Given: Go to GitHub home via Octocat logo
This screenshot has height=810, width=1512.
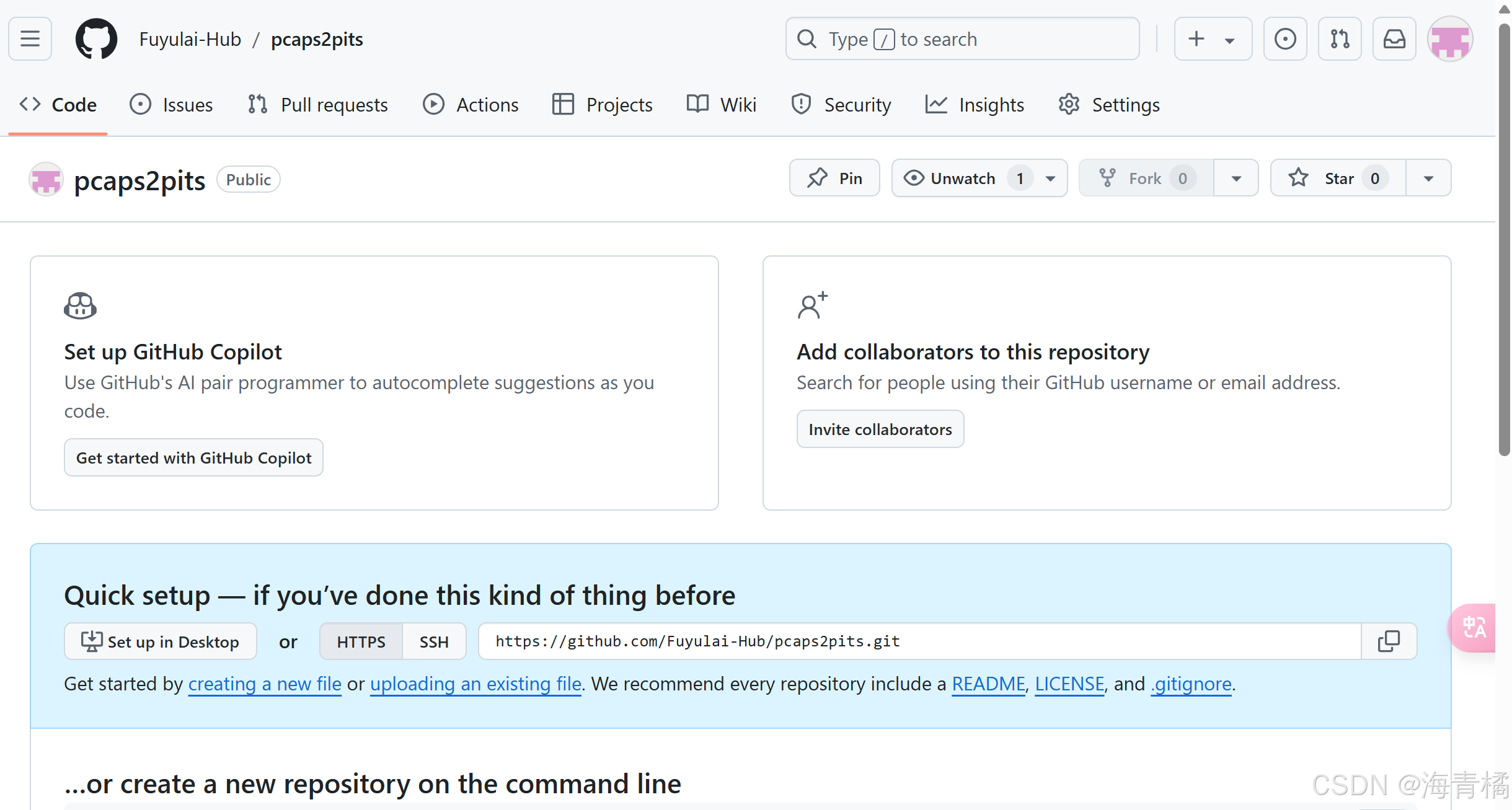Looking at the screenshot, I should click(96, 39).
